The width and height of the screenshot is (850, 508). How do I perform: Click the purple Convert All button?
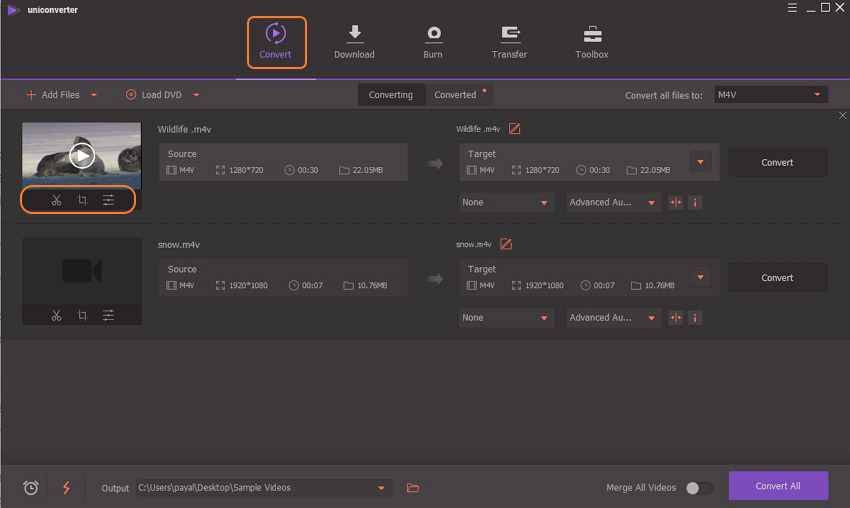point(777,486)
